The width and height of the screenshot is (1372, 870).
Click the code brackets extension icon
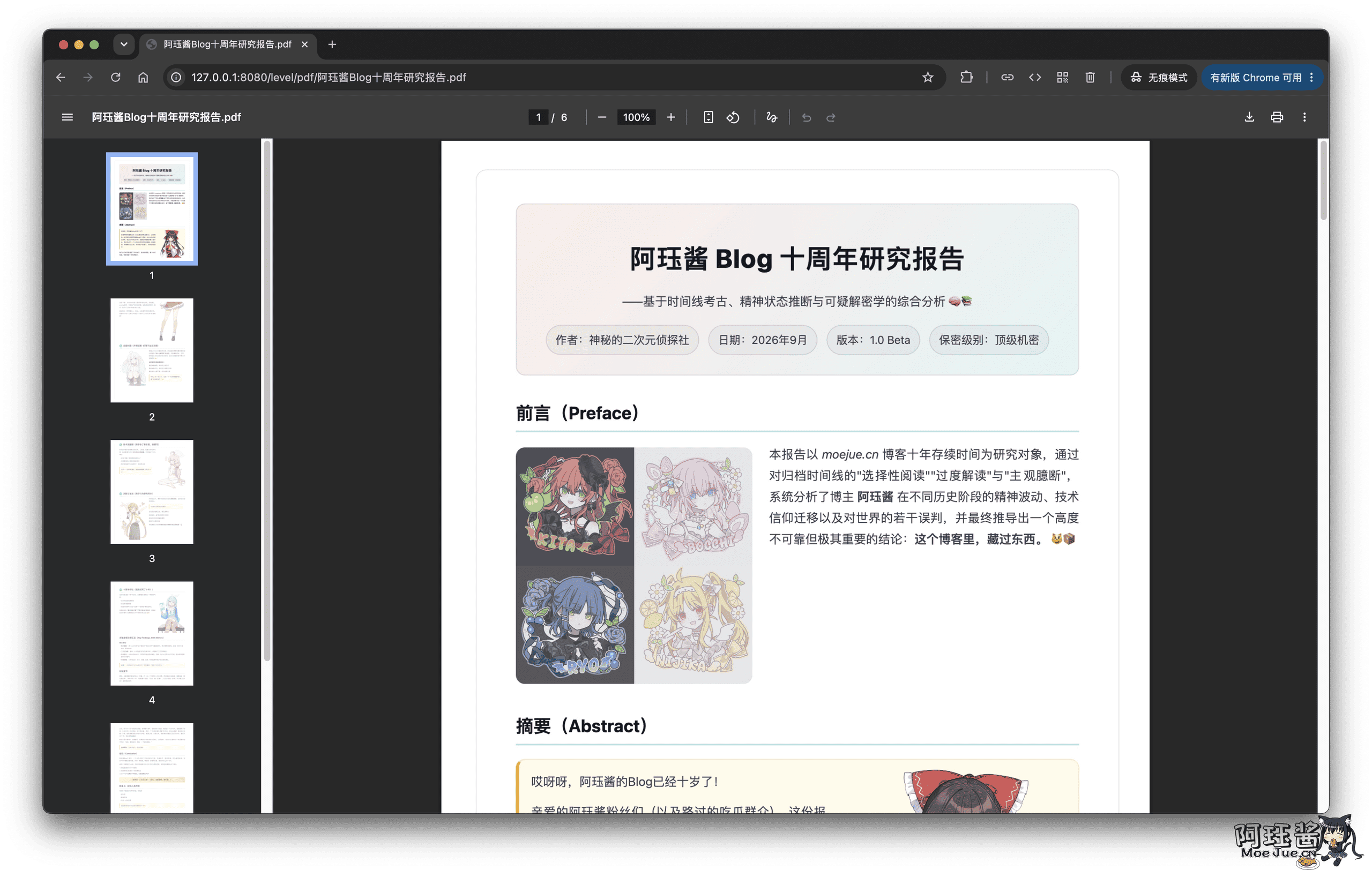[1035, 78]
